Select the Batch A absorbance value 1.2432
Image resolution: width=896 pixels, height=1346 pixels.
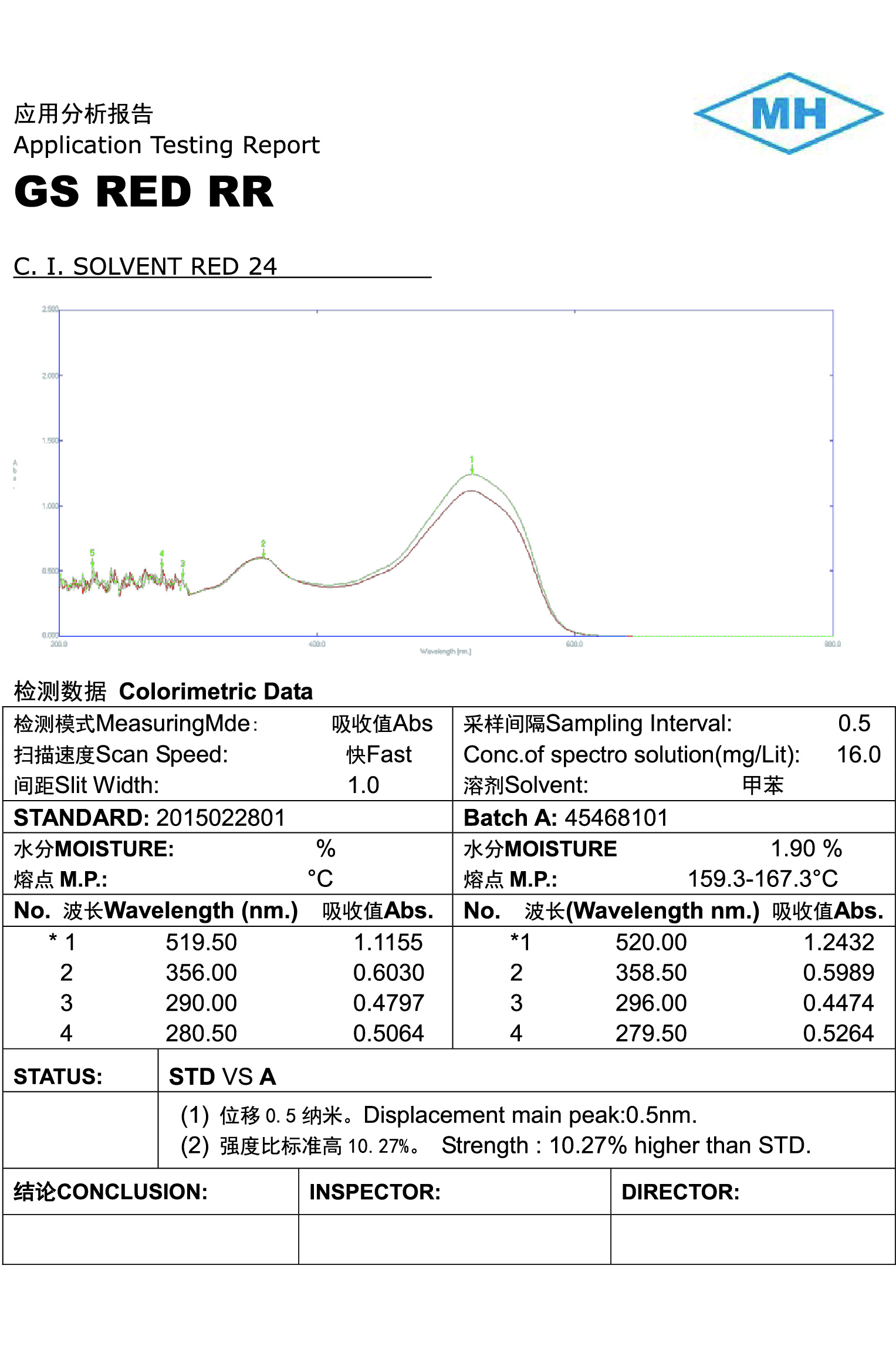[x=838, y=942]
